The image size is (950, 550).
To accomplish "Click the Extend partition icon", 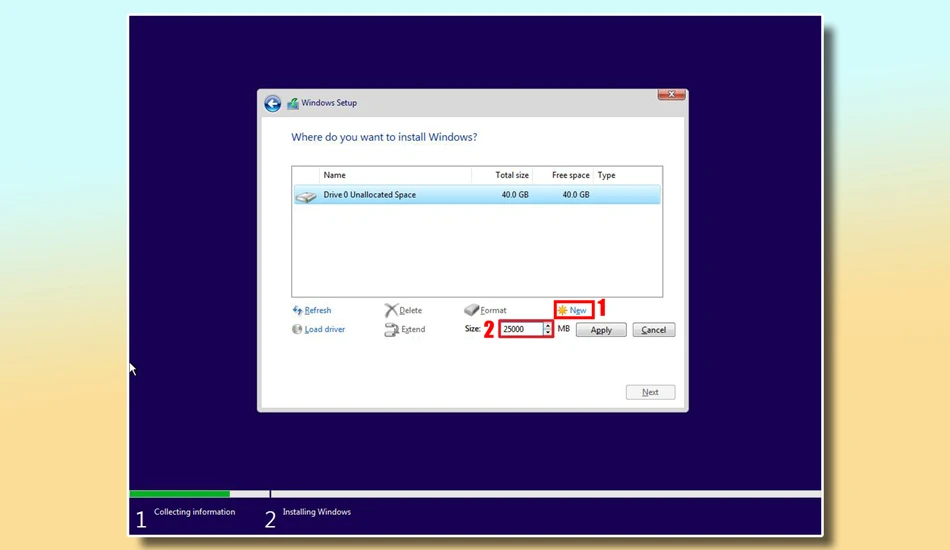I will click(x=391, y=329).
